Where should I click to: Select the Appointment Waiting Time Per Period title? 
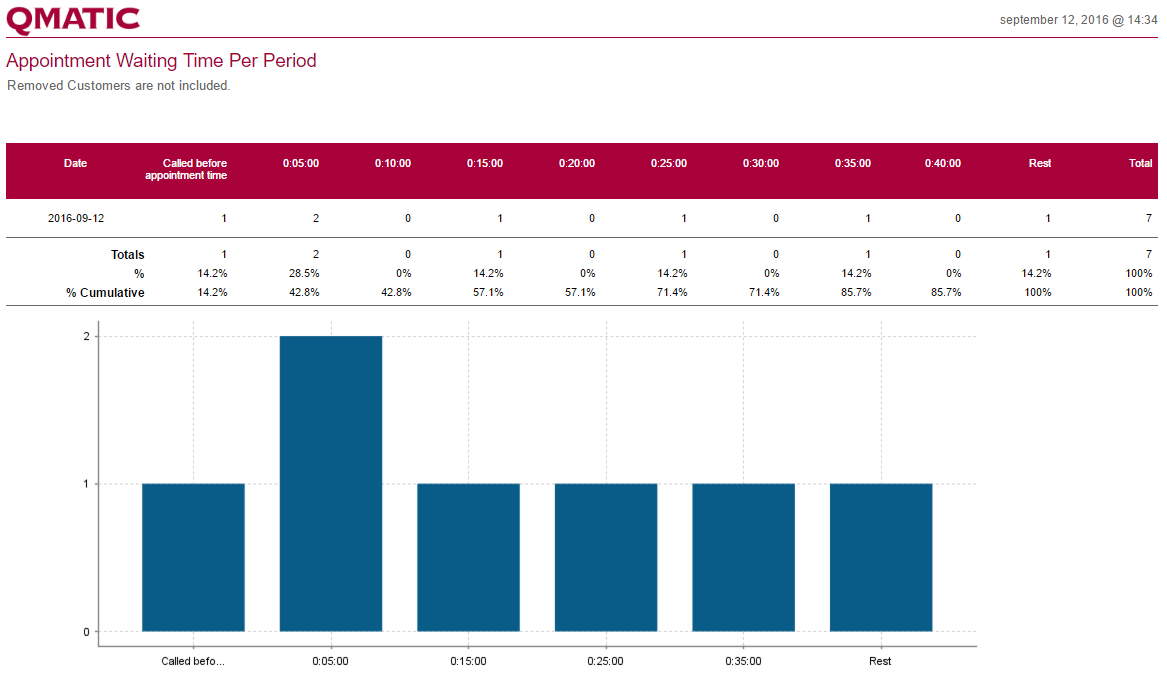click(x=161, y=61)
